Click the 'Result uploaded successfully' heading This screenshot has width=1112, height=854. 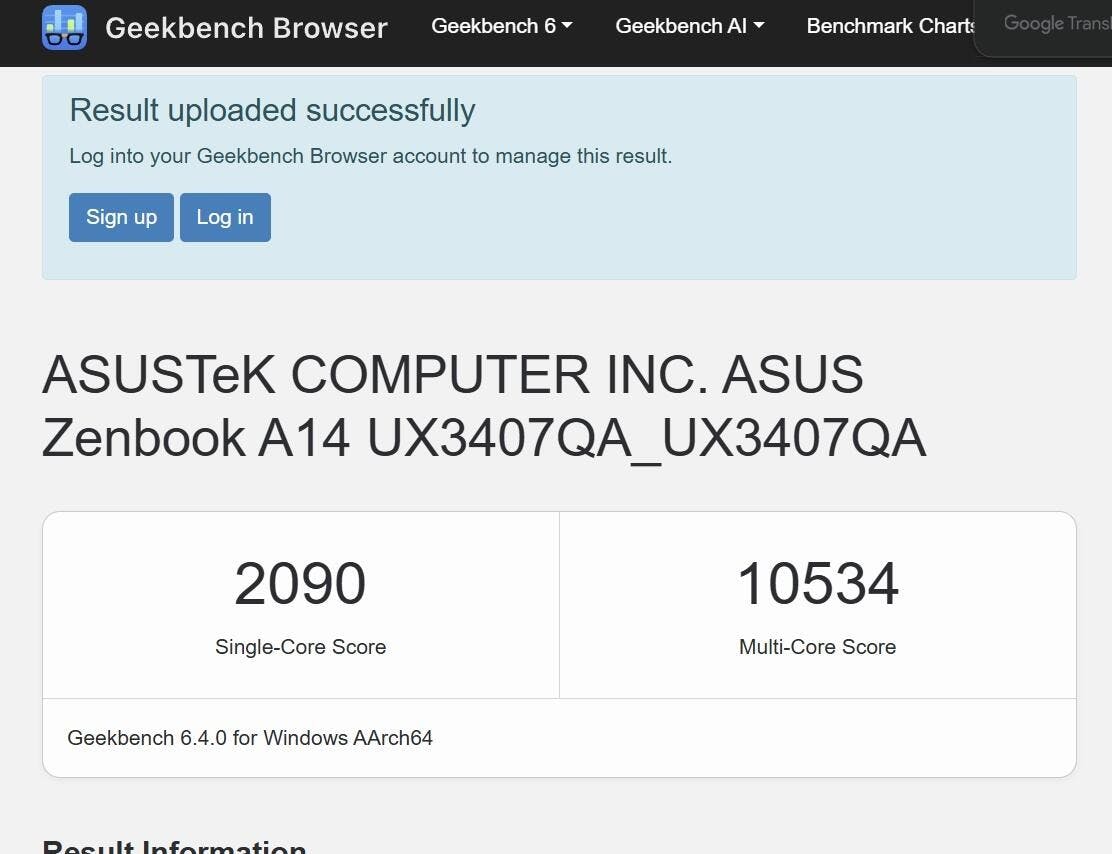[272, 111]
